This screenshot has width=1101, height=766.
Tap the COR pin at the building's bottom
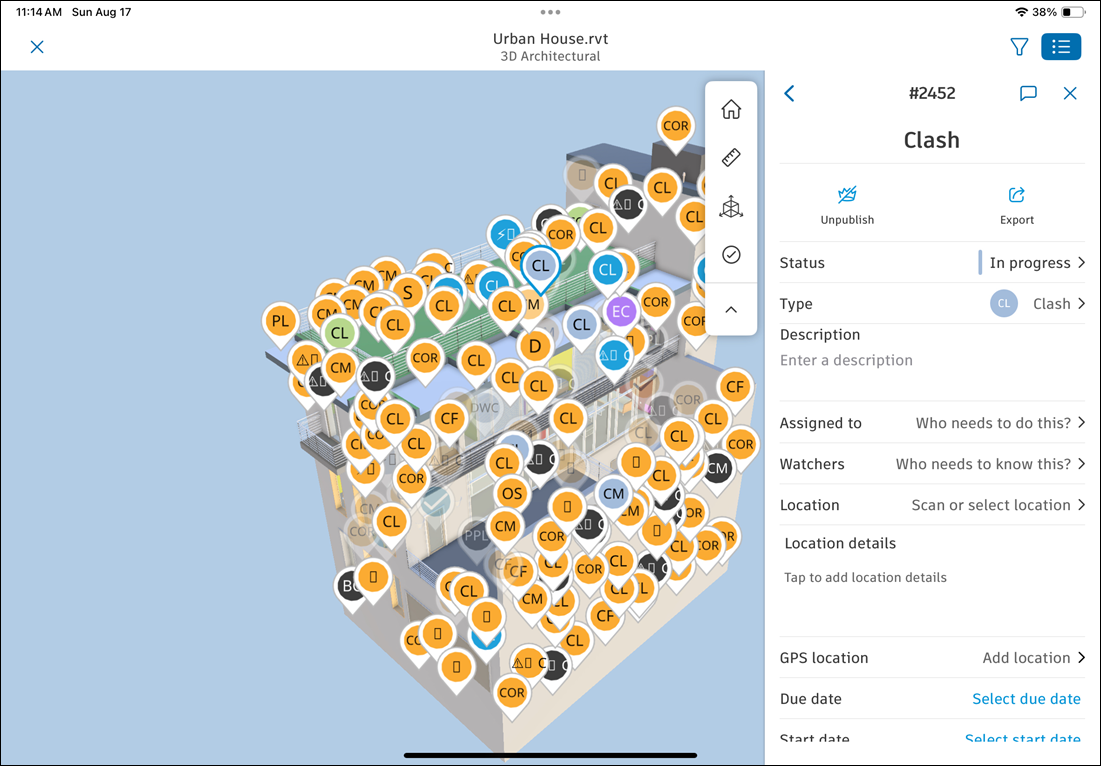[x=511, y=692]
